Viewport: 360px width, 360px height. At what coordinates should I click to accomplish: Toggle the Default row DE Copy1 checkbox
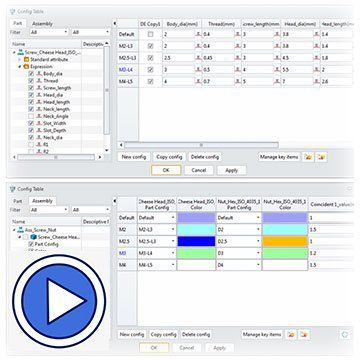click(151, 34)
